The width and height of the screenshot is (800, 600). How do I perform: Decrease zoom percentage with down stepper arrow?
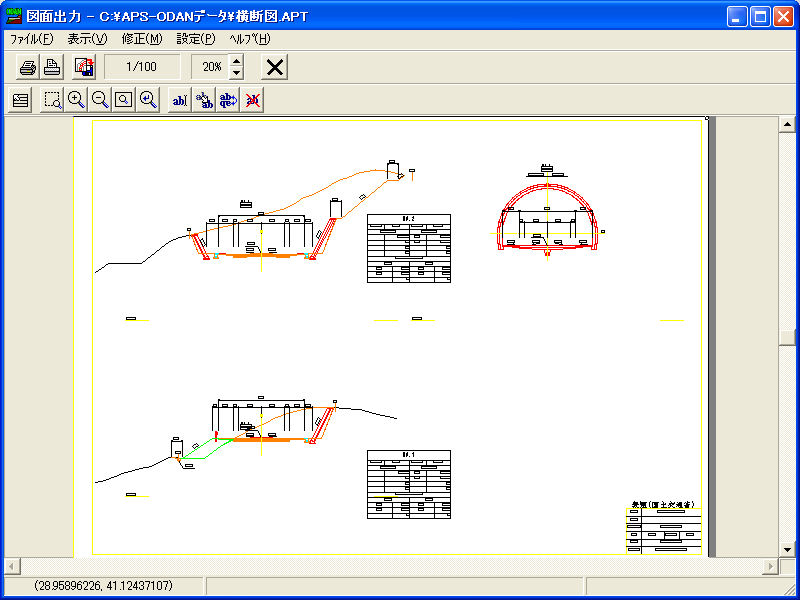click(x=237, y=73)
